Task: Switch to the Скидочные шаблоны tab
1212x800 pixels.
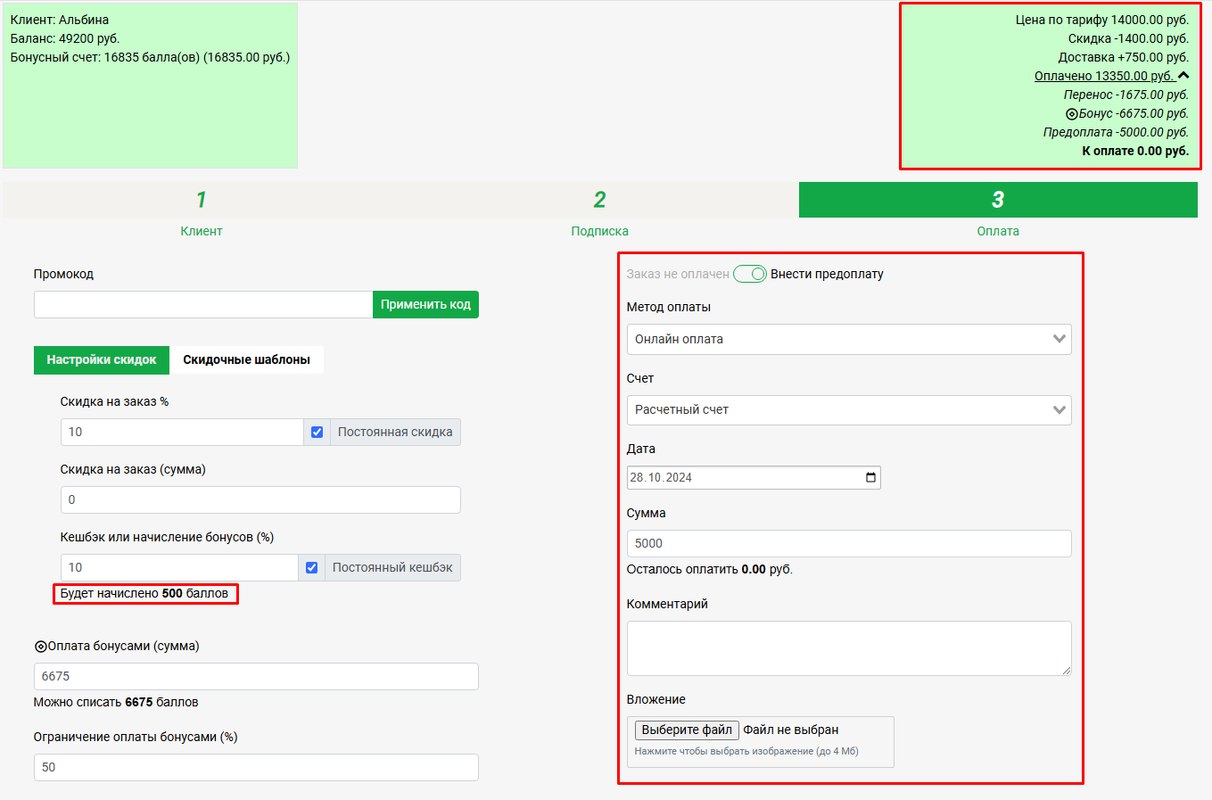Action: pyautogui.click(x=246, y=360)
